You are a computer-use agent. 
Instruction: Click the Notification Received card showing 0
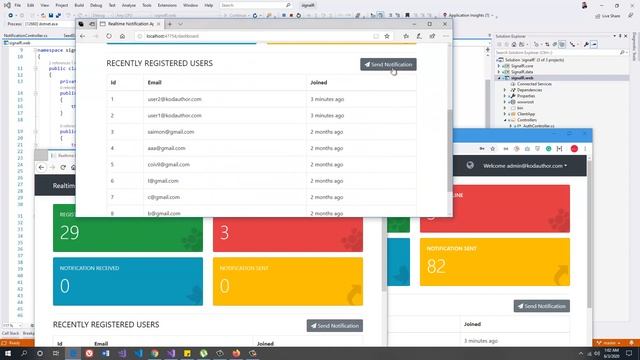[128, 281]
